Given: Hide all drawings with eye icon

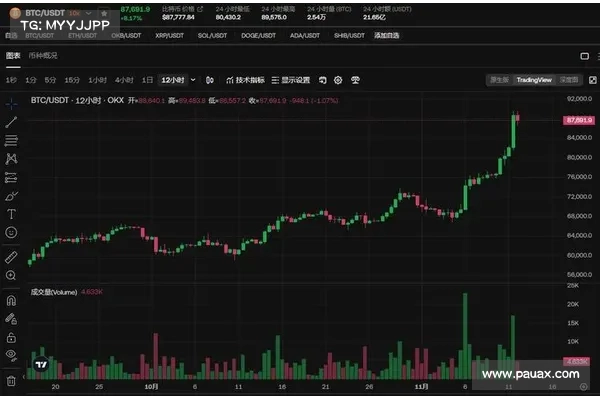Looking at the screenshot, I should tap(11, 355).
